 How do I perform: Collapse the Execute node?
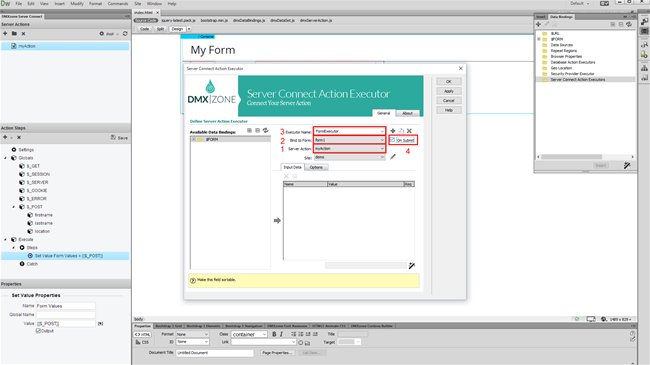coord(5,239)
